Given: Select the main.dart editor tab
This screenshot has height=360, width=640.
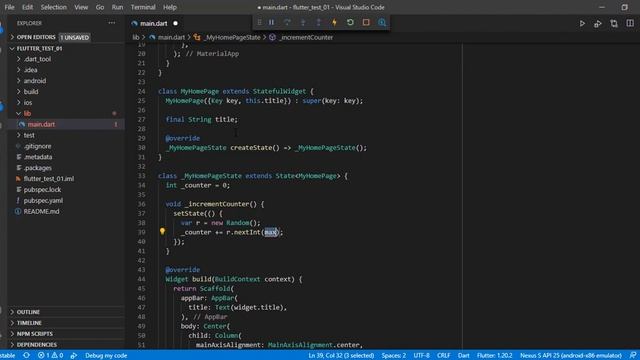Looking at the screenshot, I should 154,24.
